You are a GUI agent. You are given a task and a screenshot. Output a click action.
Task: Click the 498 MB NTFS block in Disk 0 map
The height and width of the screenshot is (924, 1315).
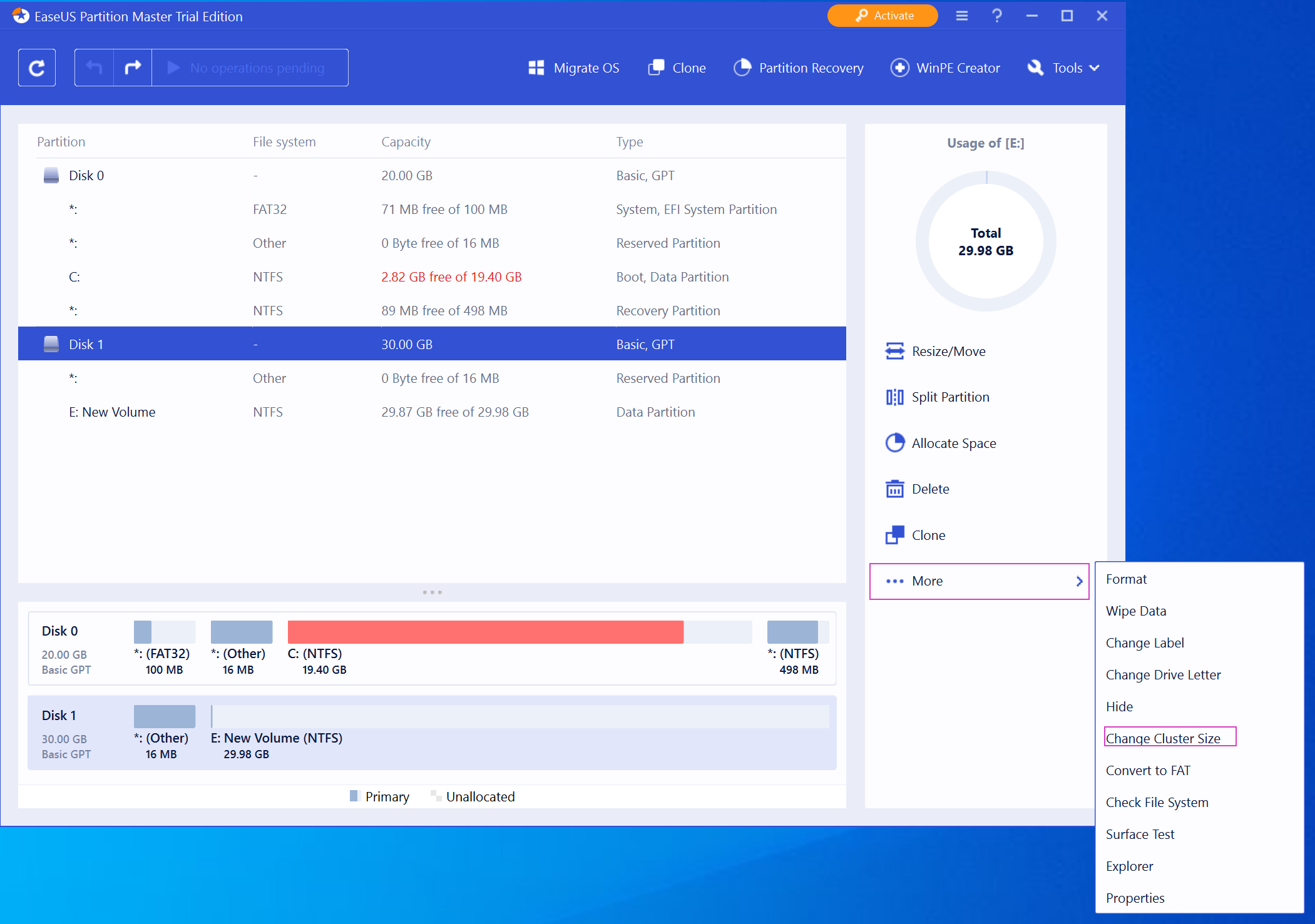click(798, 632)
